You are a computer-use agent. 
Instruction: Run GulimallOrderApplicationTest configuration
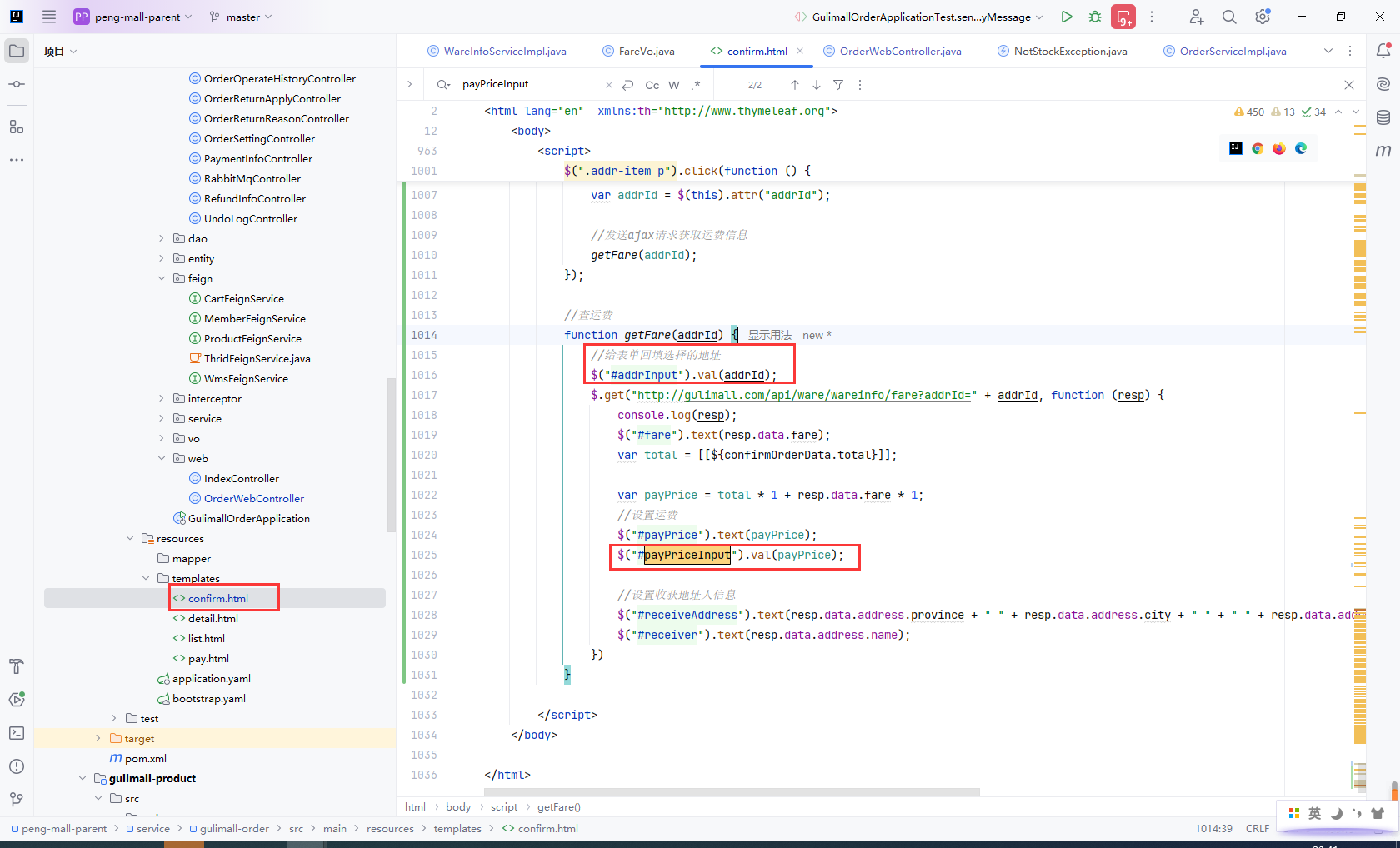(x=1067, y=17)
